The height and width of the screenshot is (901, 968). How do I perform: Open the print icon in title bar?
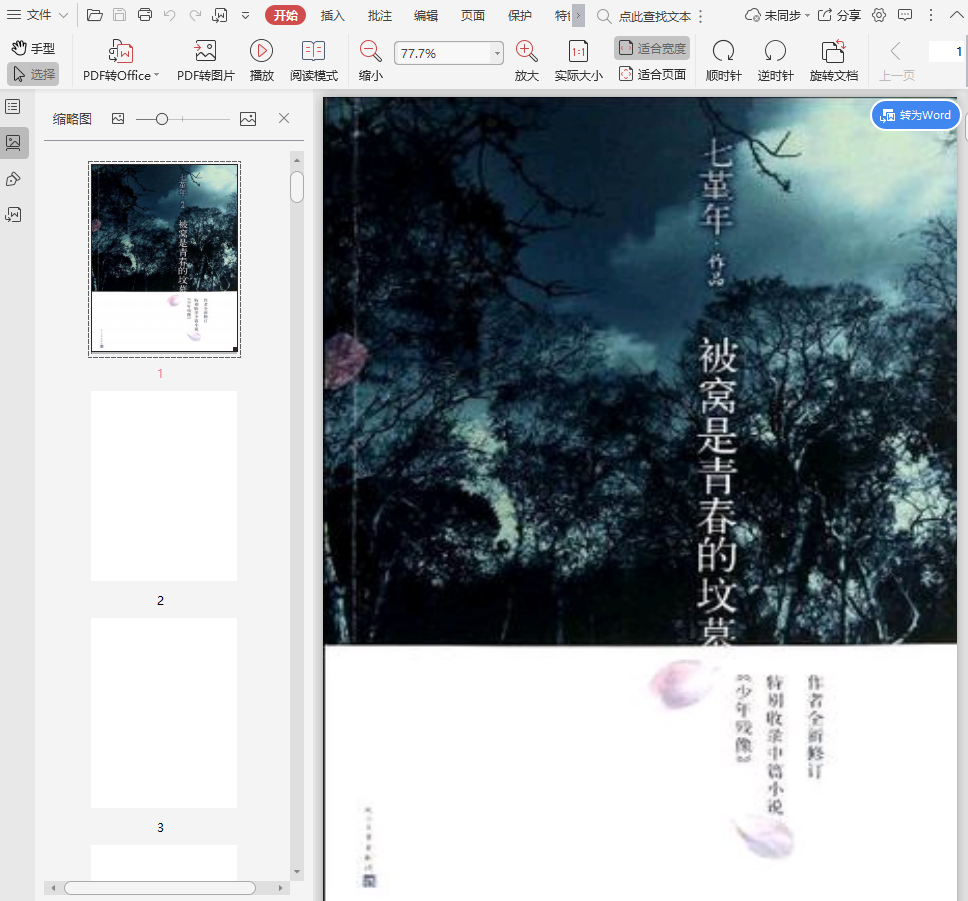click(x=145, y=15)
